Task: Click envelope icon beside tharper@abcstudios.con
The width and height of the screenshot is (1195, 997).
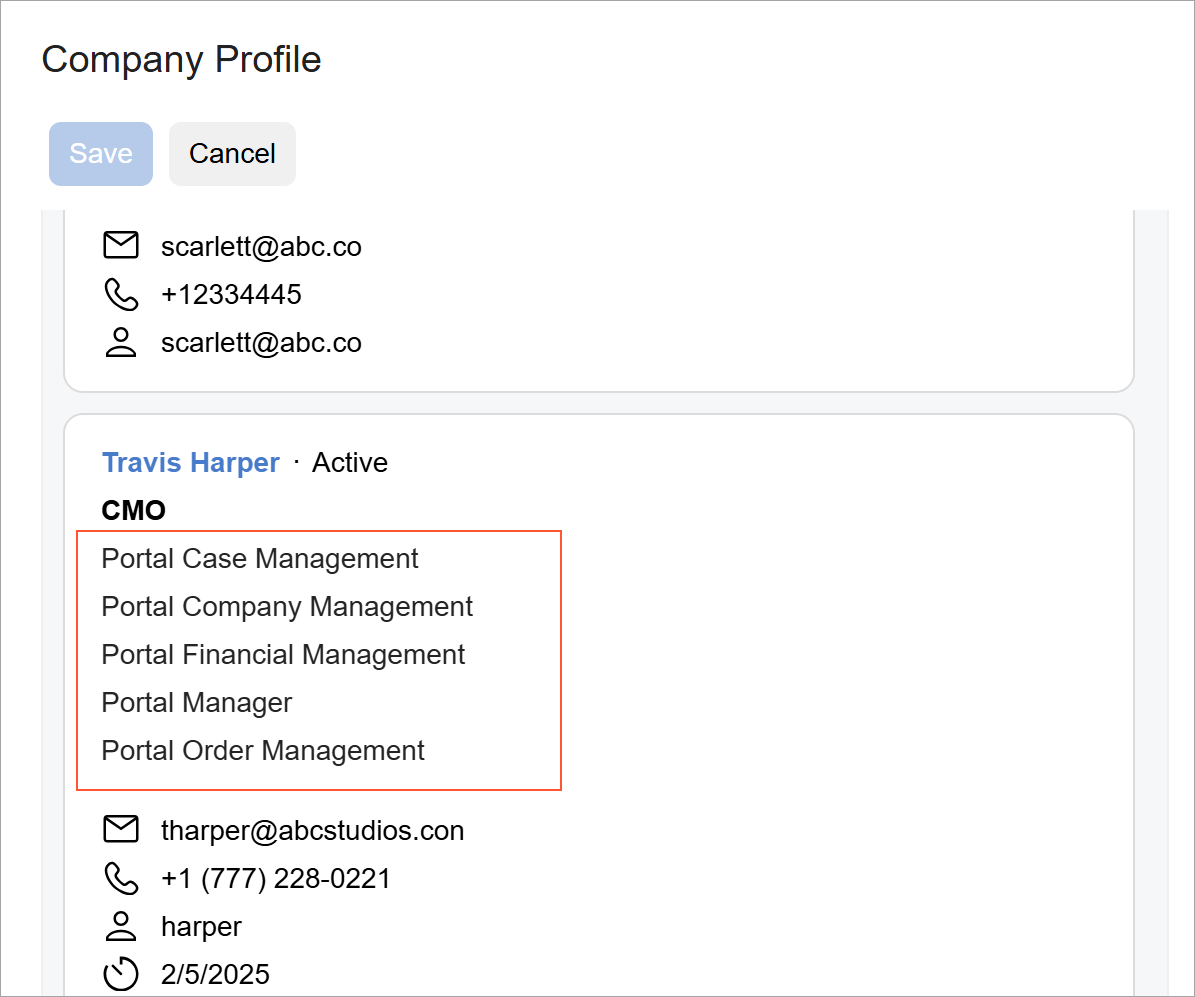Action: coord(120,829)
